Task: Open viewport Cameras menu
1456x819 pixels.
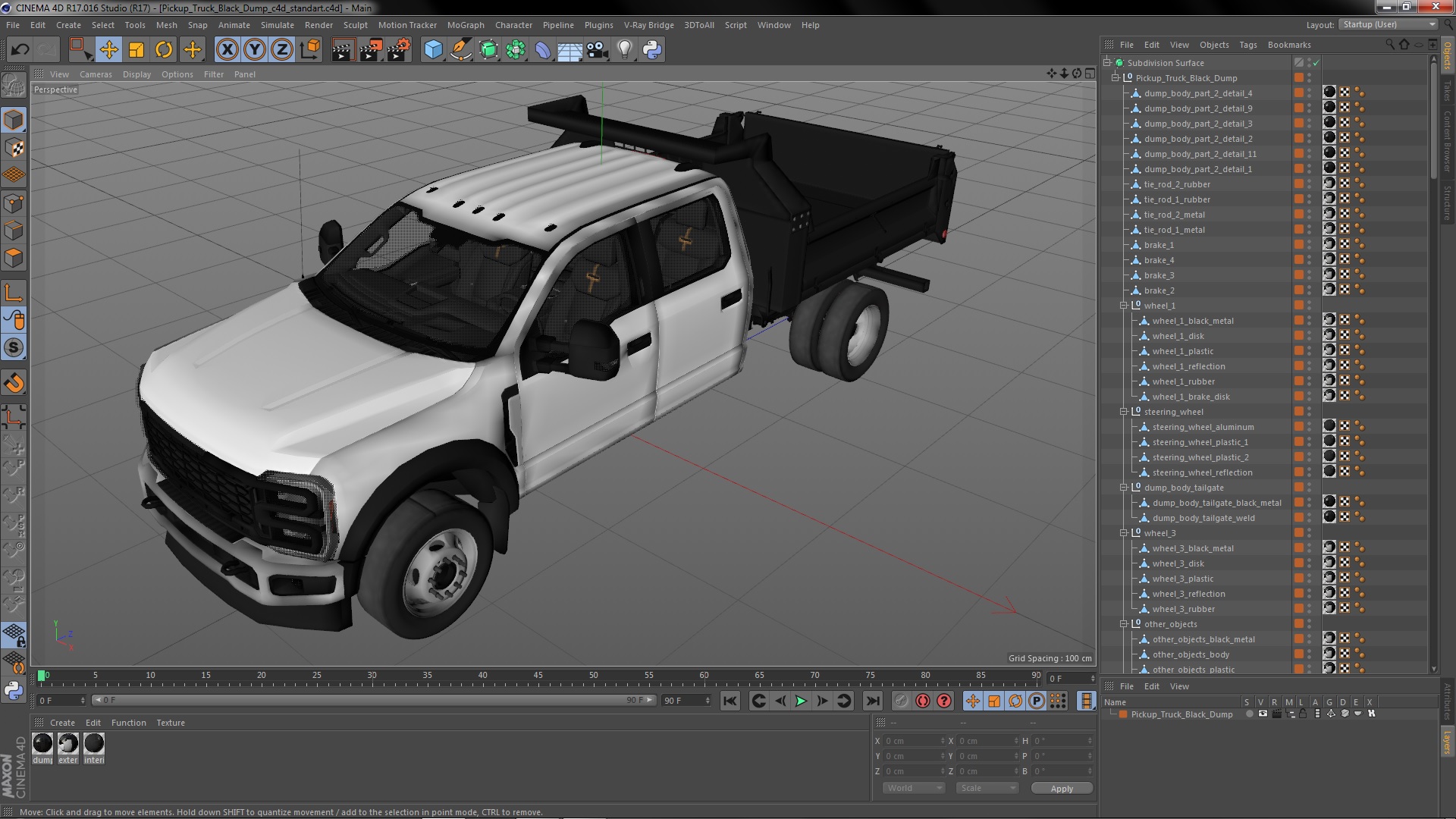Action: 96,74
